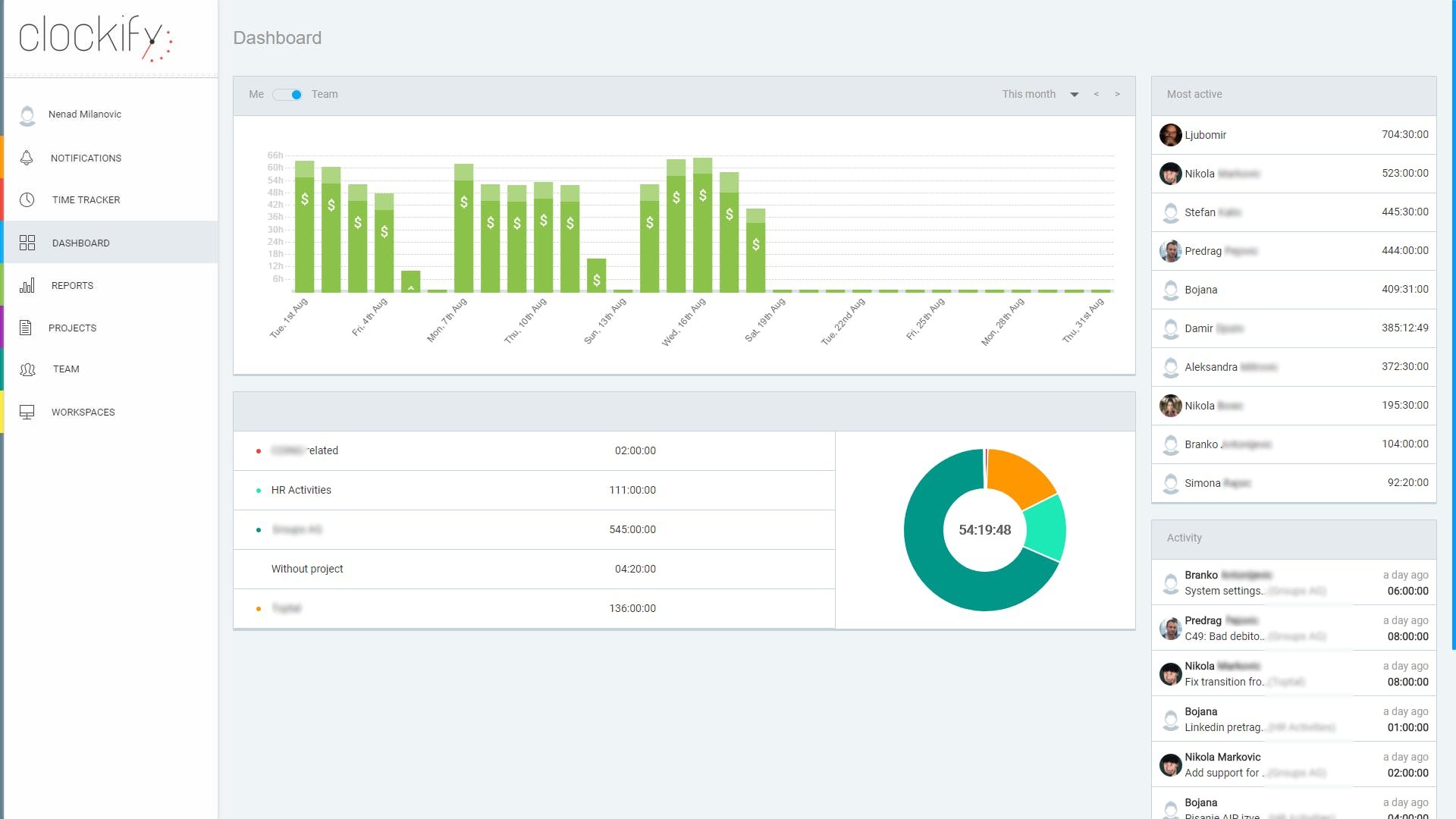The width and height of the screenshot is (1456, 819).
Task: Open TEAM from the sidebar
Action: click(x=111, y=369)
